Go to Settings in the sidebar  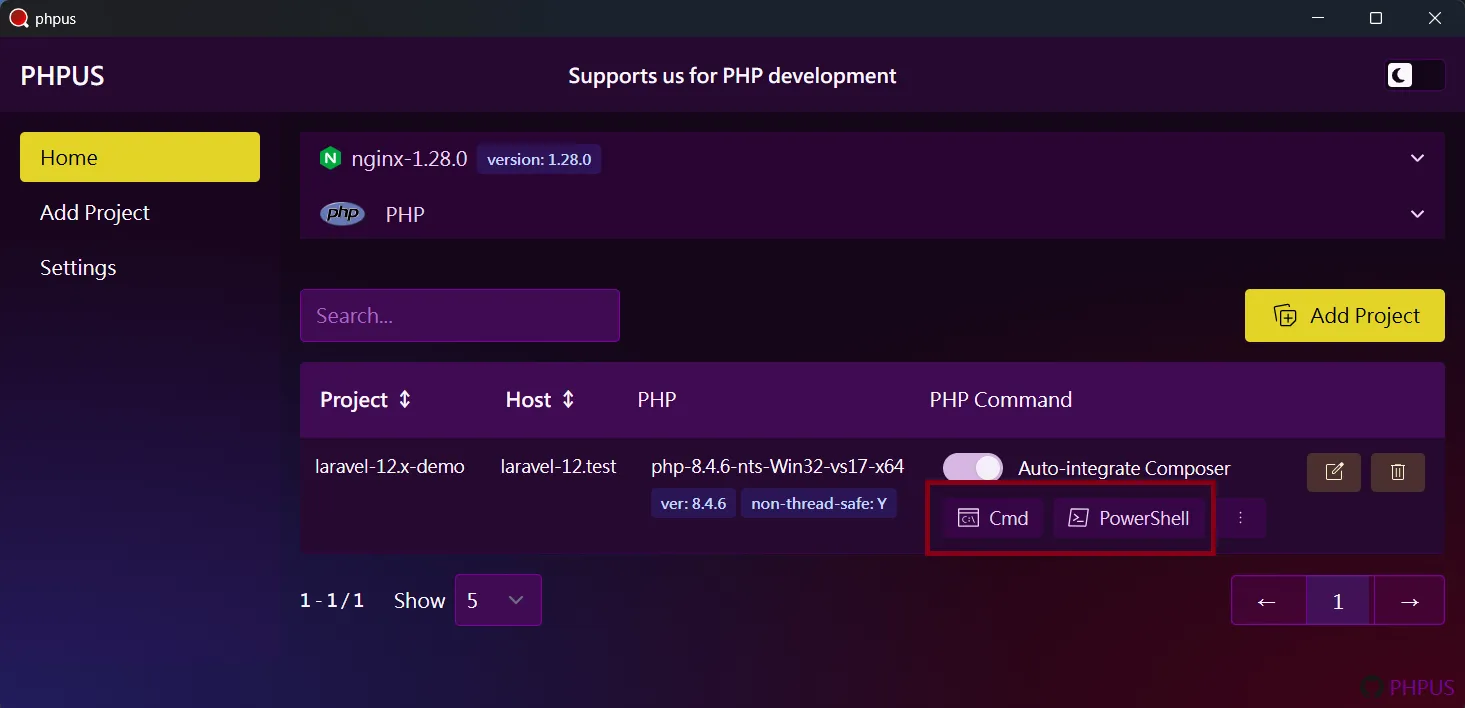140,267
